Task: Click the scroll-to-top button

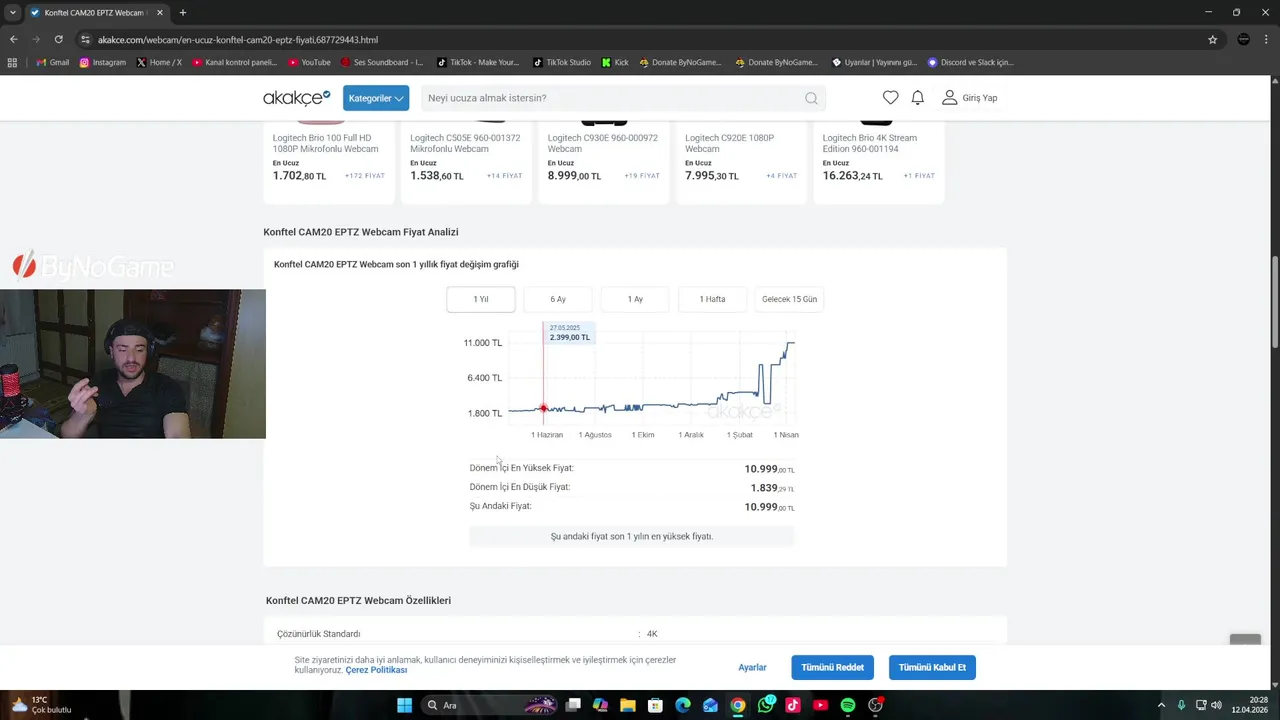Action: [x=1245, y=641]
